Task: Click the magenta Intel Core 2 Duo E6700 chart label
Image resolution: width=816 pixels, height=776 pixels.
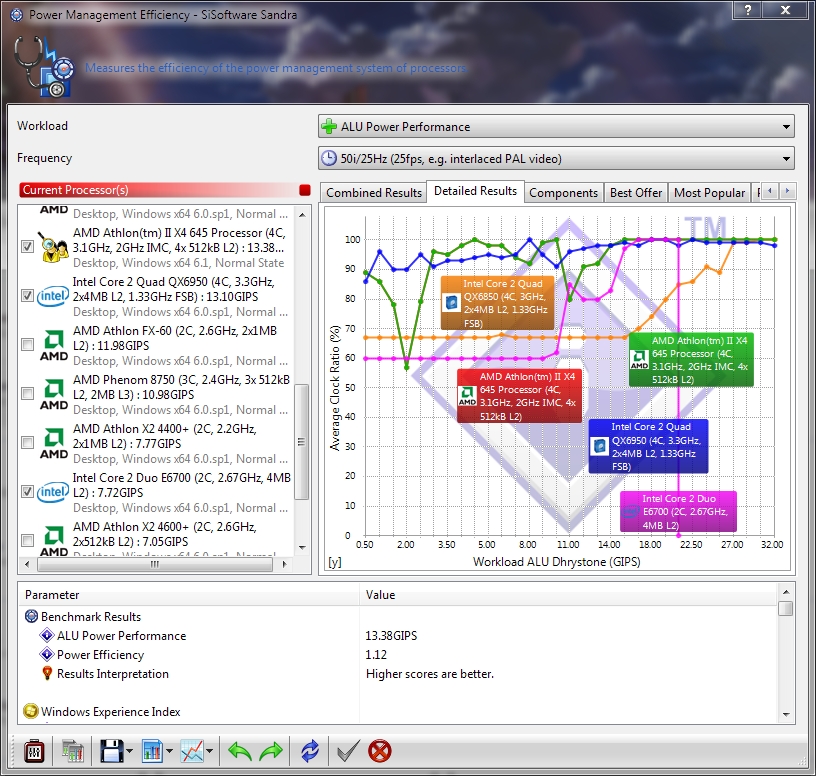Action: (x=678, y=511)
